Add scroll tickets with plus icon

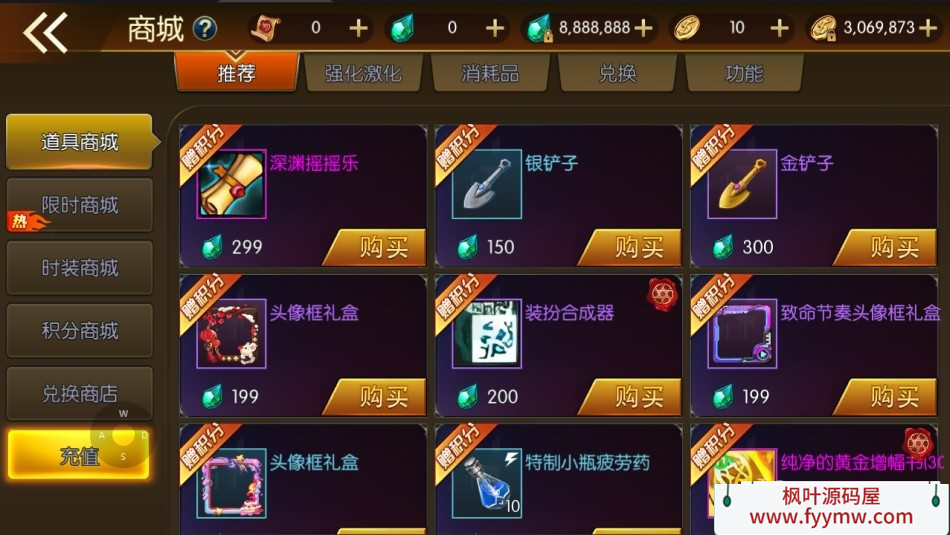click(x=358, y=28)
